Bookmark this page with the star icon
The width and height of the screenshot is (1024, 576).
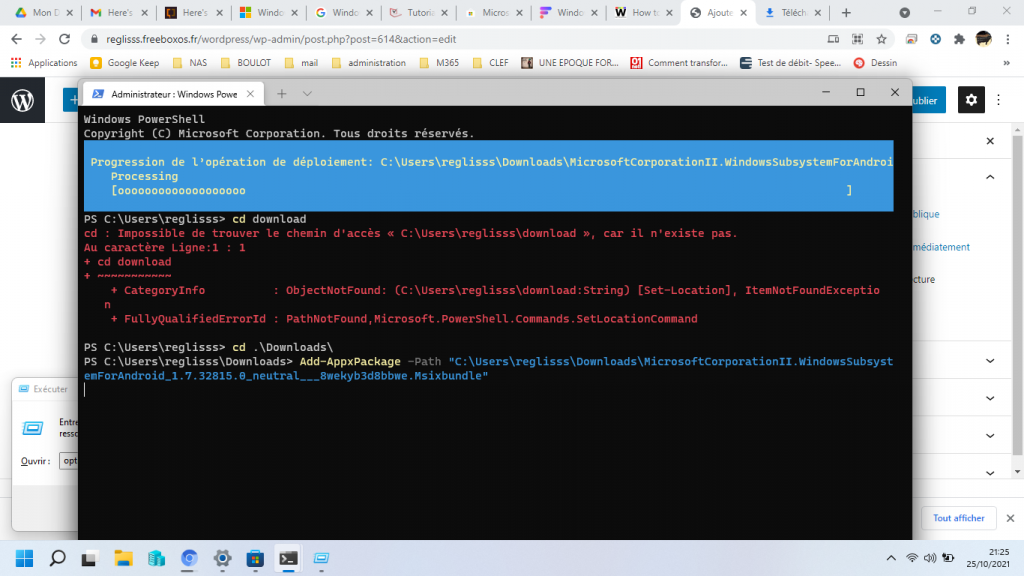point(881,39)
